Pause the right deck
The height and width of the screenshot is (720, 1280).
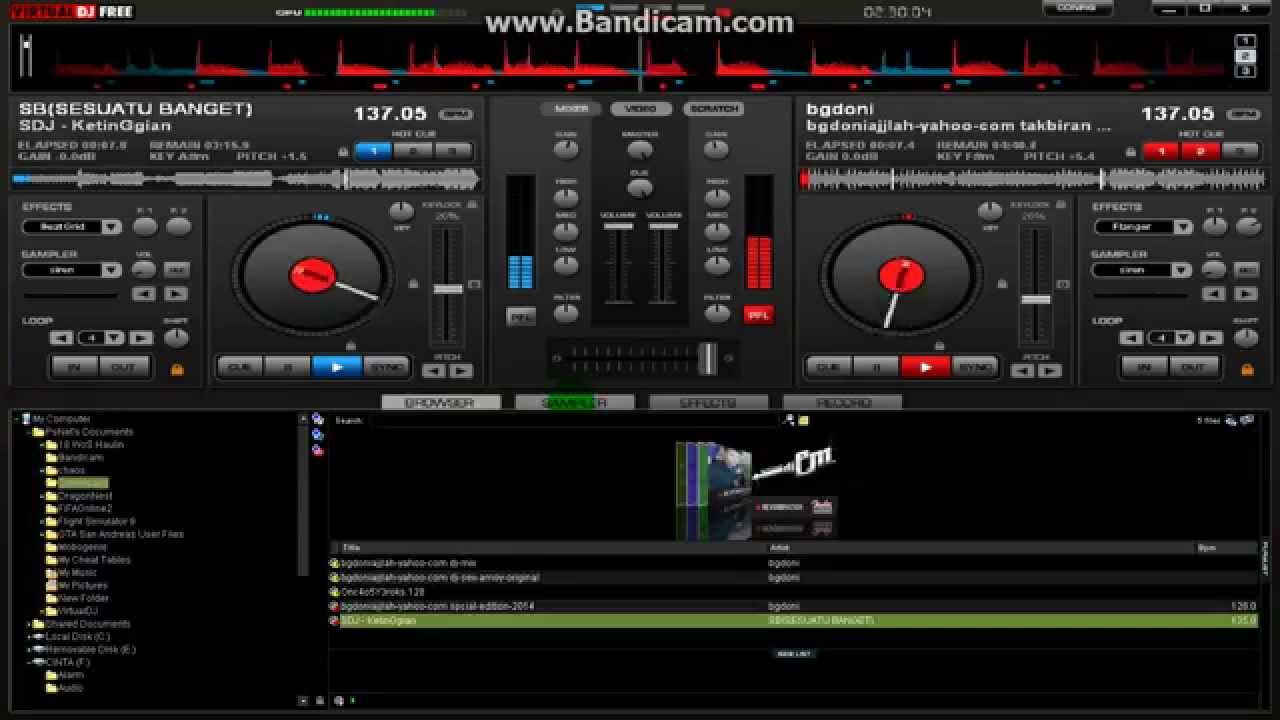click(x=877, y=367)
